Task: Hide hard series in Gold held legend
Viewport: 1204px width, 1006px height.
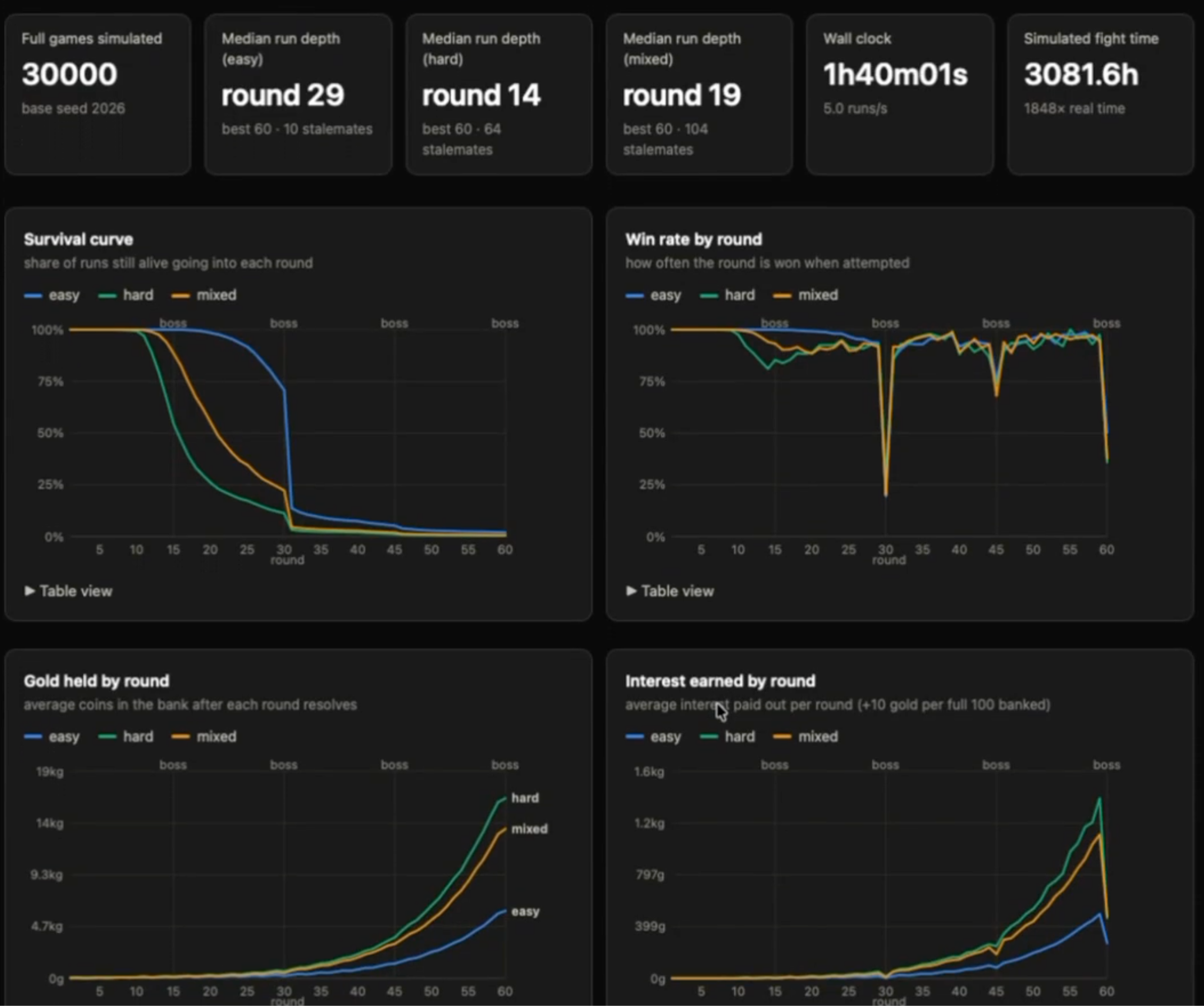Action: pos(126,737)
